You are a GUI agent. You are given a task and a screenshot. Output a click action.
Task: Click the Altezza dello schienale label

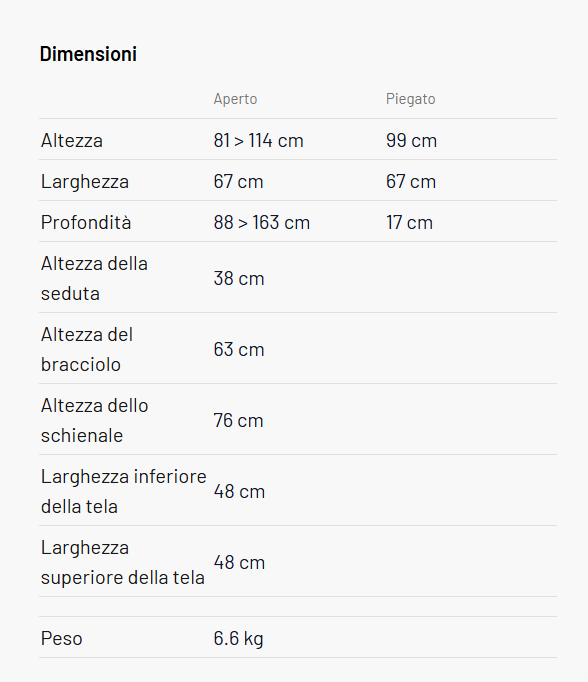tap(94, 420)
